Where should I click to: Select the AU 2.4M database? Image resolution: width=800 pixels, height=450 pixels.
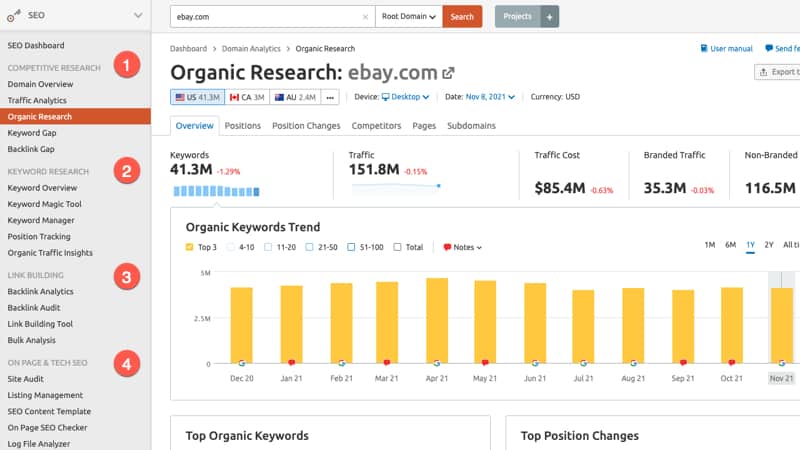(295, 97)
